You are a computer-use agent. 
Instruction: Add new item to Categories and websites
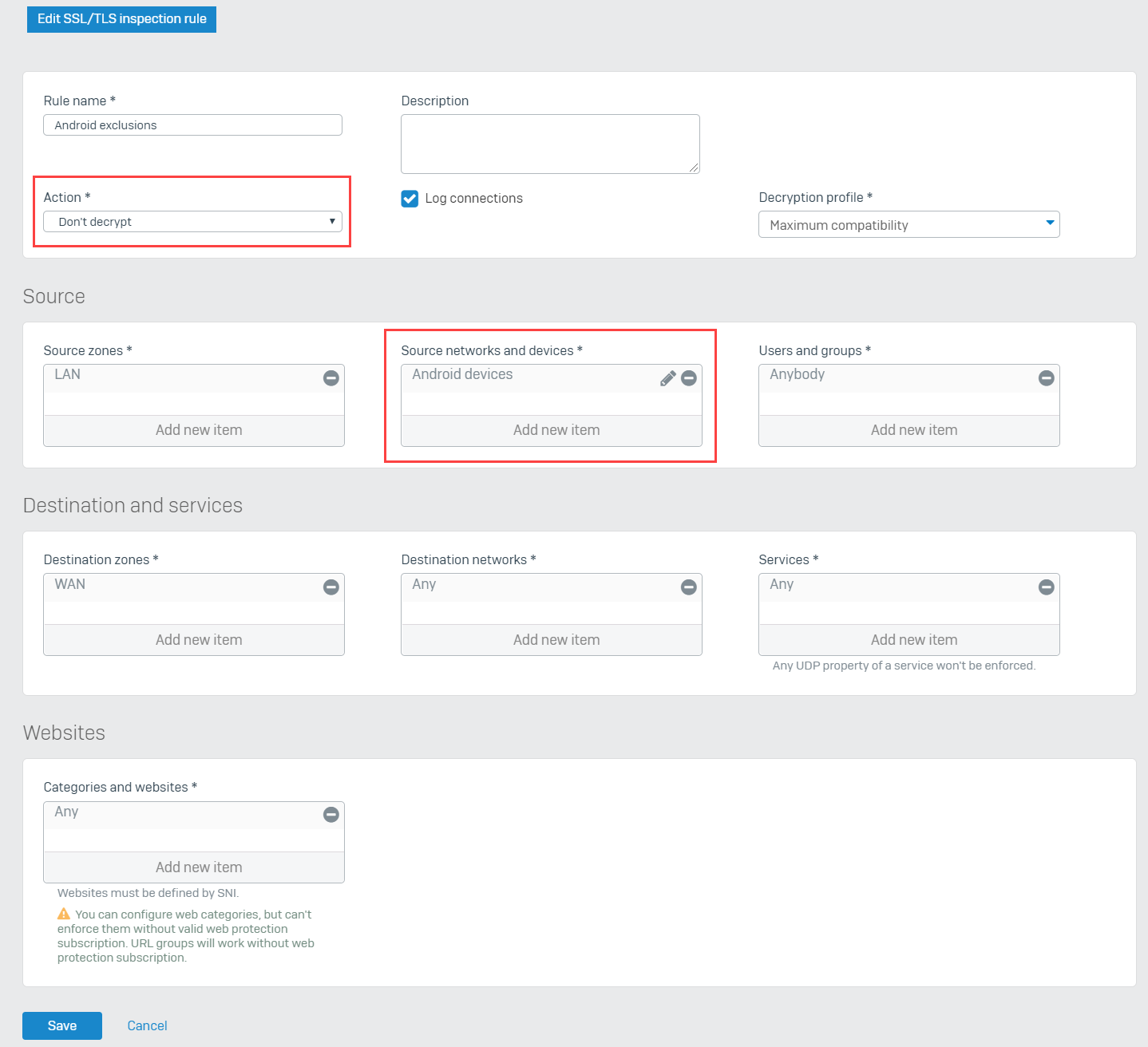193,867
